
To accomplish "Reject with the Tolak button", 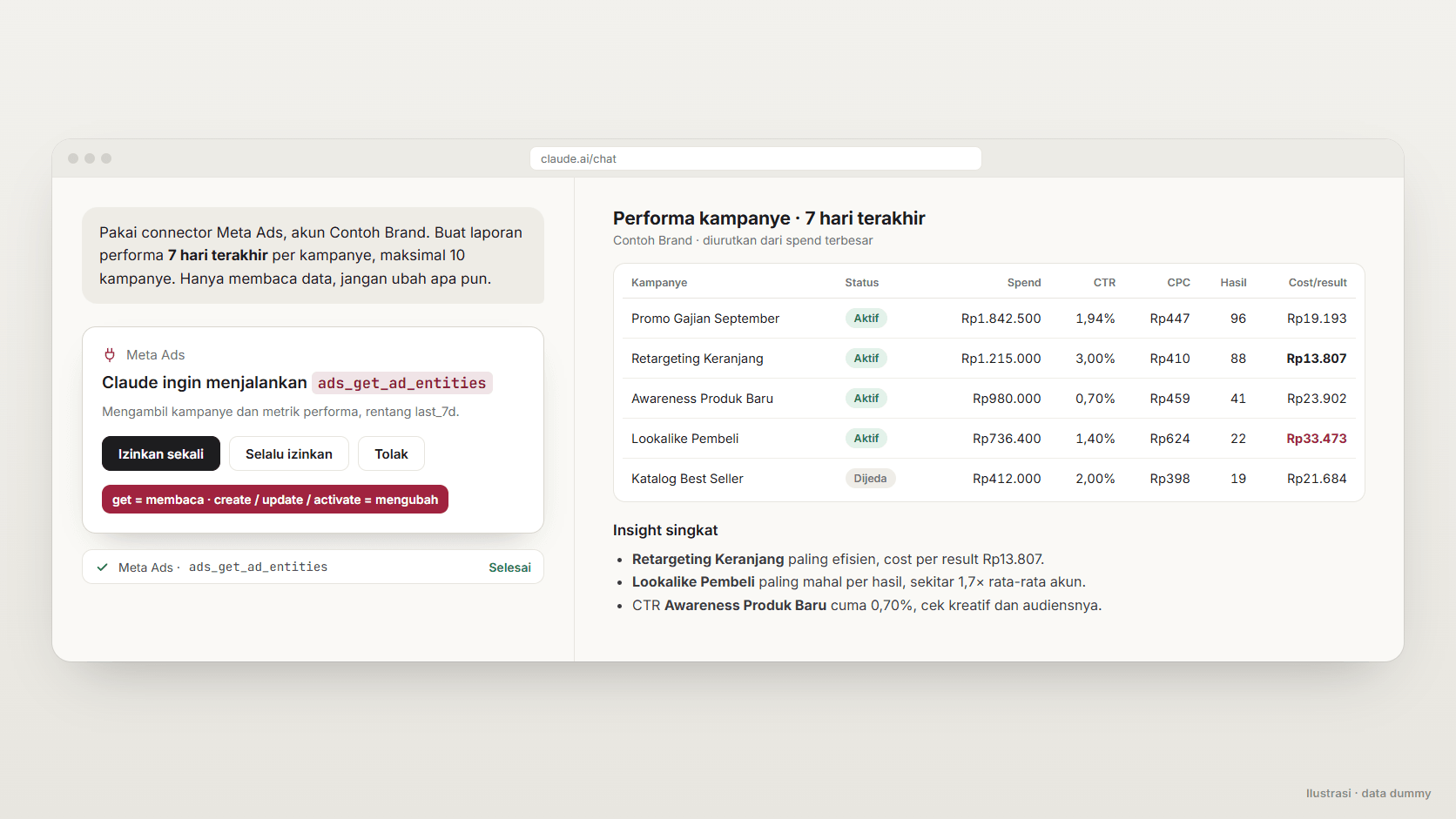I will pyautogui.click(x=391, y=453).
